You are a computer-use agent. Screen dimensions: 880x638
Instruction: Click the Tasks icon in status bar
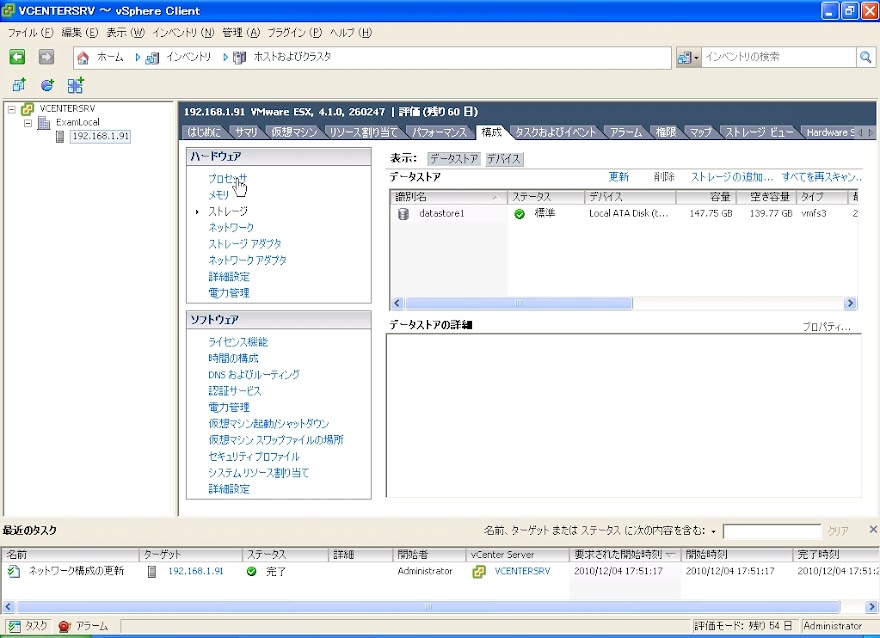click(14, 626)
